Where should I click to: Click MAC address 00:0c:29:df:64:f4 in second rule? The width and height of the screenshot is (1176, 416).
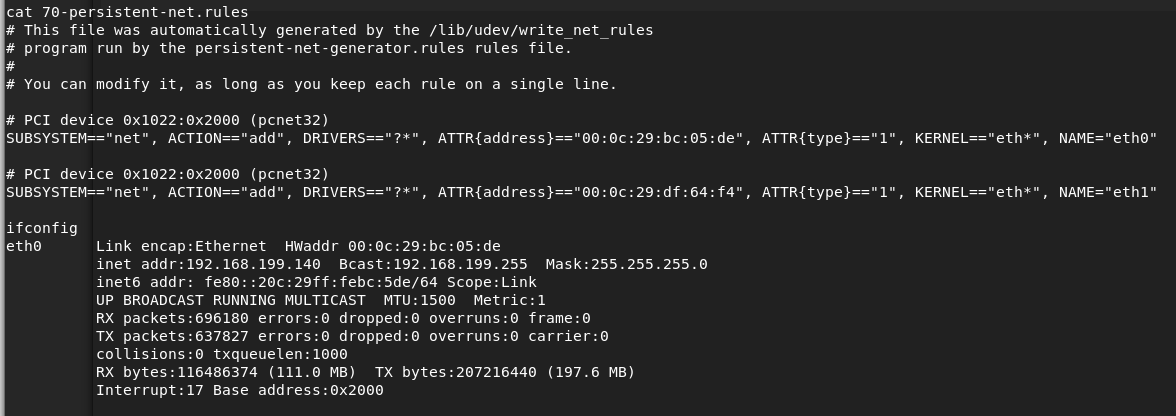(659, 192)
